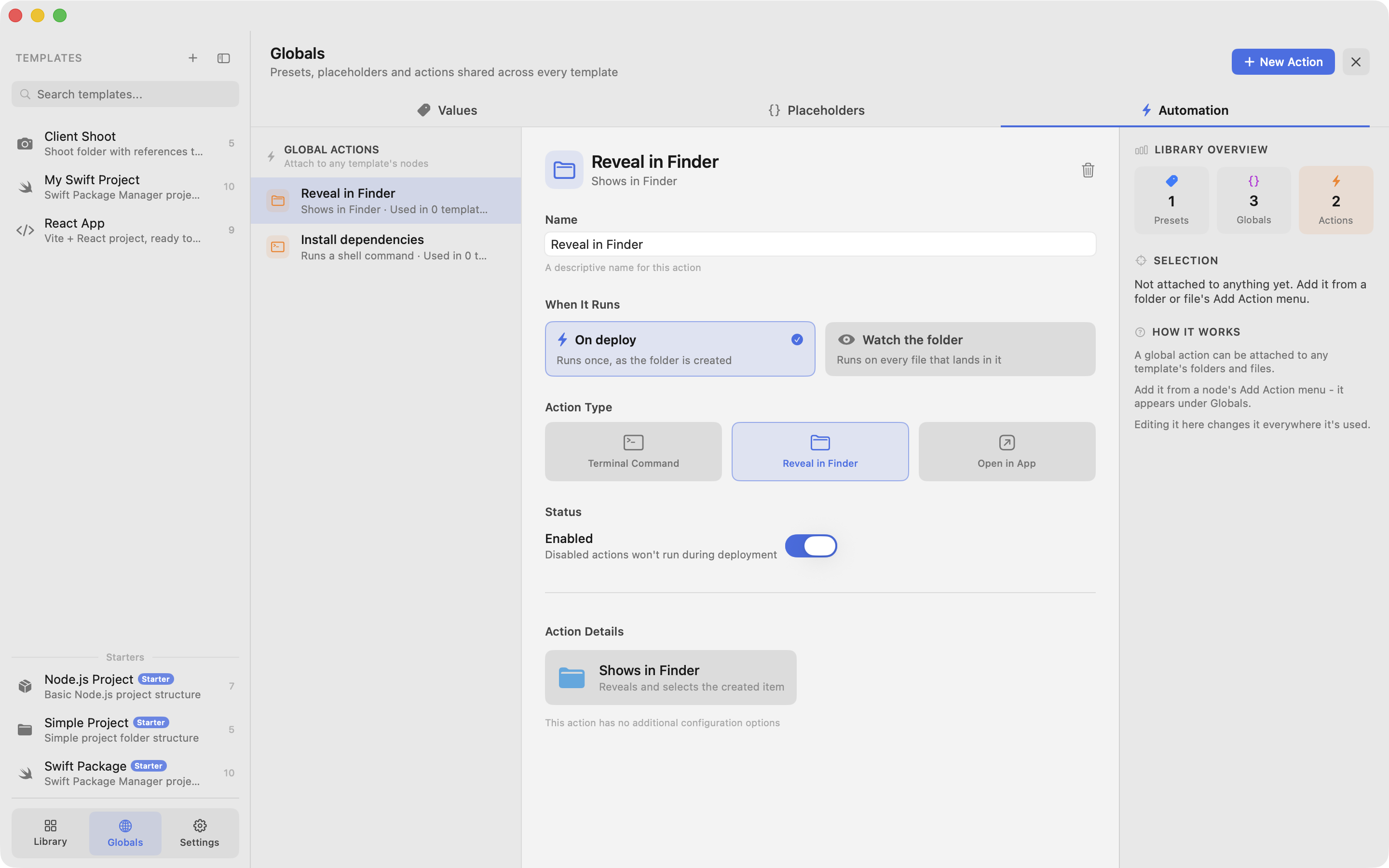The image size is (1389, 868).
Task: Open the Node.js Project starter
Action: [x=125, y=686]
